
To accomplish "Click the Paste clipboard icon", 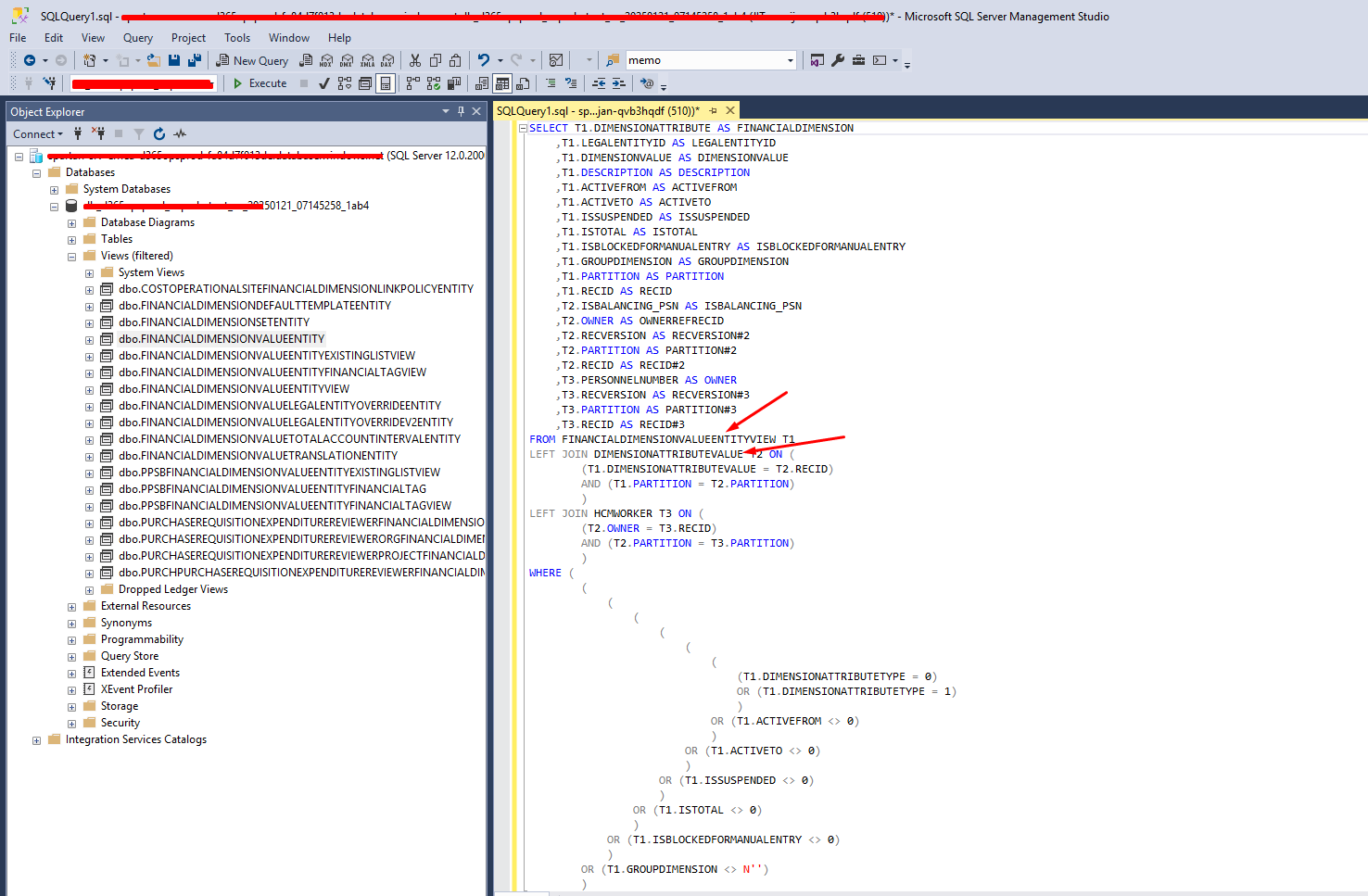I will click(454, 60).
